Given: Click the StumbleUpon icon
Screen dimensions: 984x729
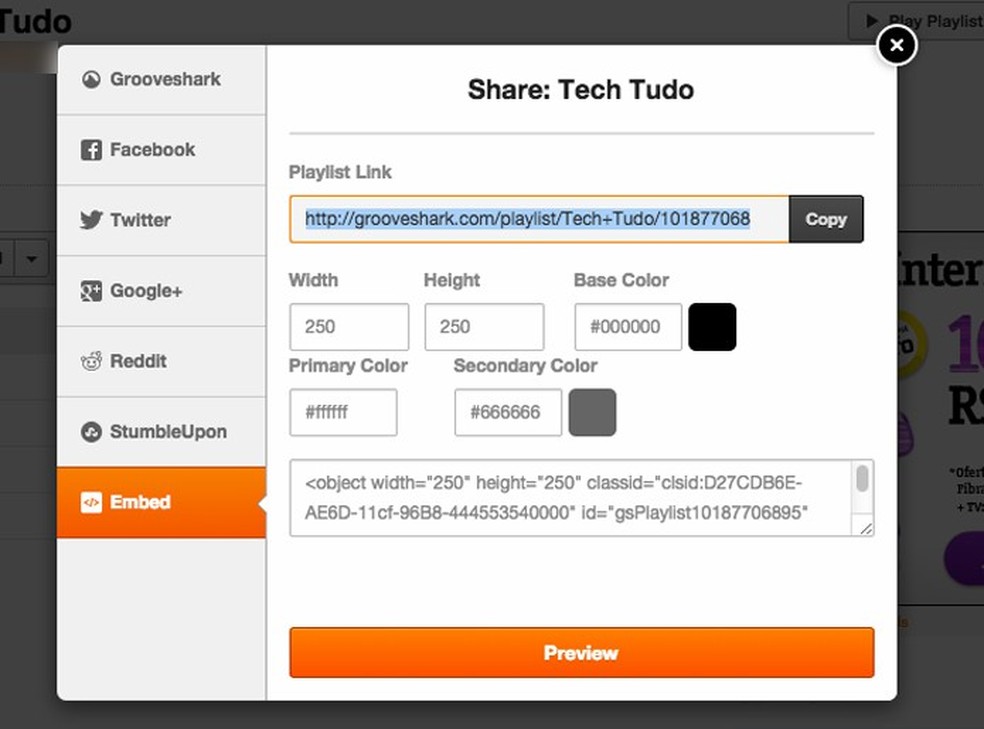Looking at the screenshot, I should point(91,432).
